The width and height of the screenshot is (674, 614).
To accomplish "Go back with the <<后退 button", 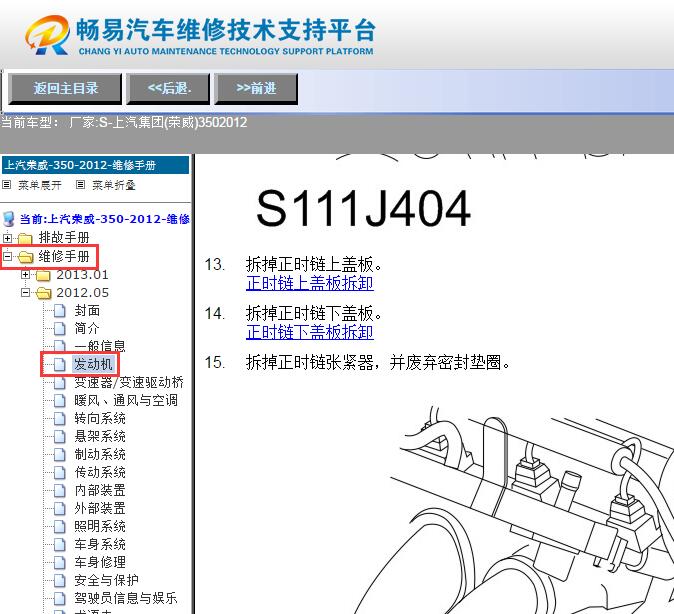I will pos(168,89).
